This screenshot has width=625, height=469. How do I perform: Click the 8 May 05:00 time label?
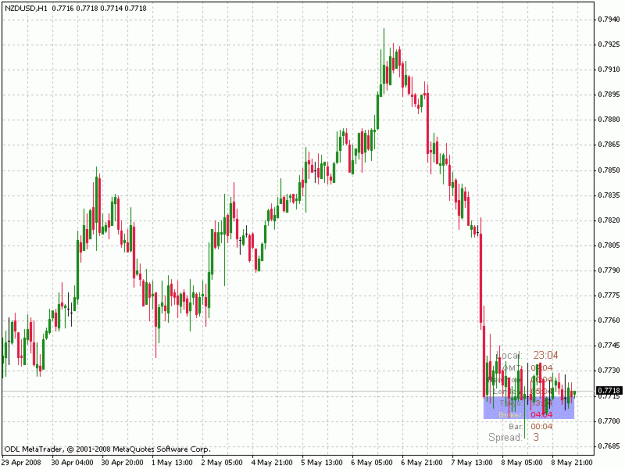click(x=521, y=463)
